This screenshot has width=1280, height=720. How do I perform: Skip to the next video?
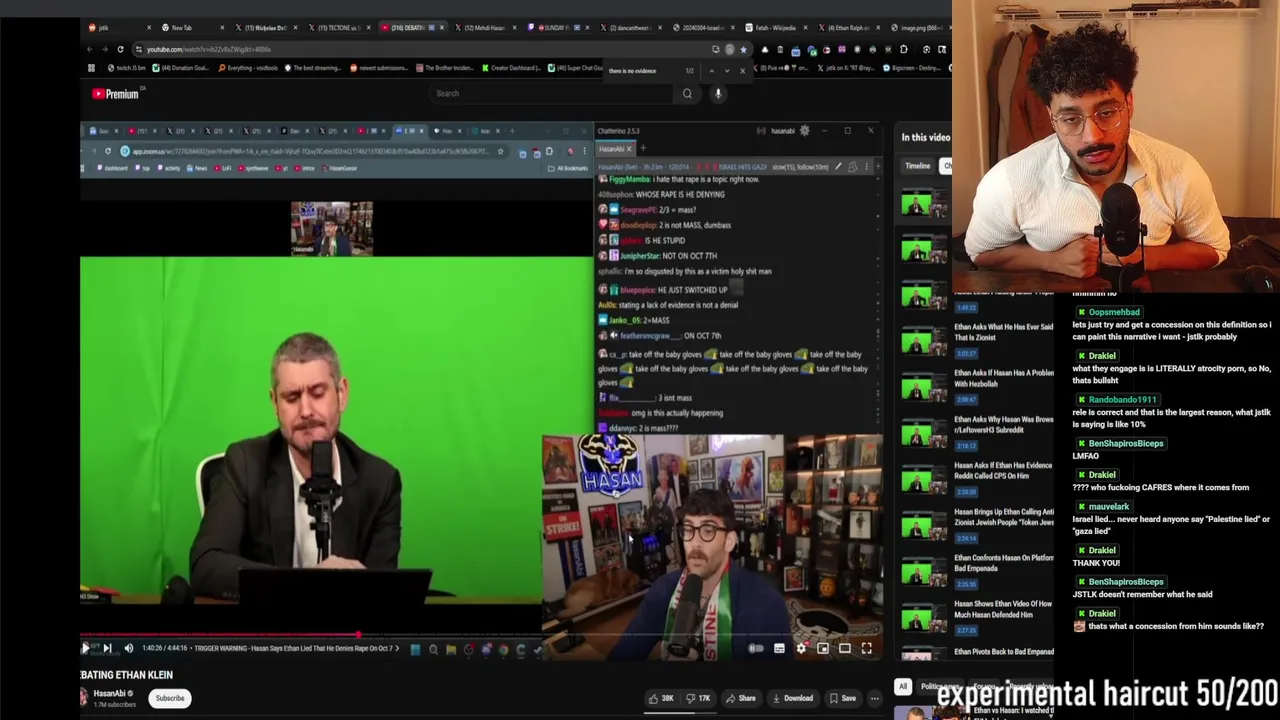[107, 648]
